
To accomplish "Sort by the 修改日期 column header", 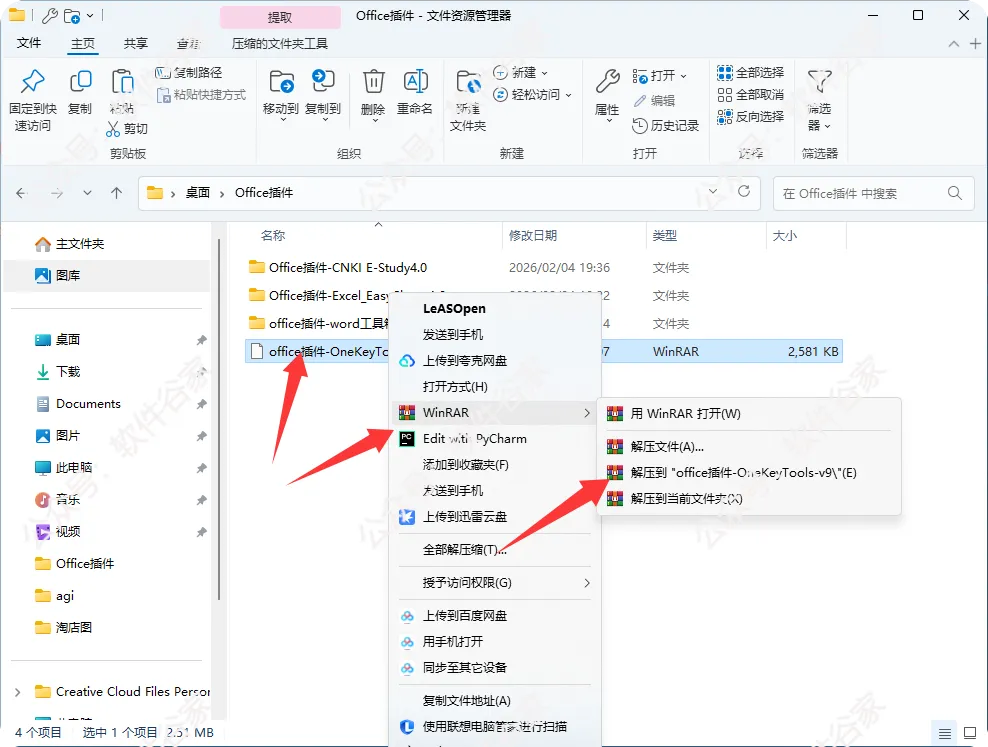I will 533,236.
